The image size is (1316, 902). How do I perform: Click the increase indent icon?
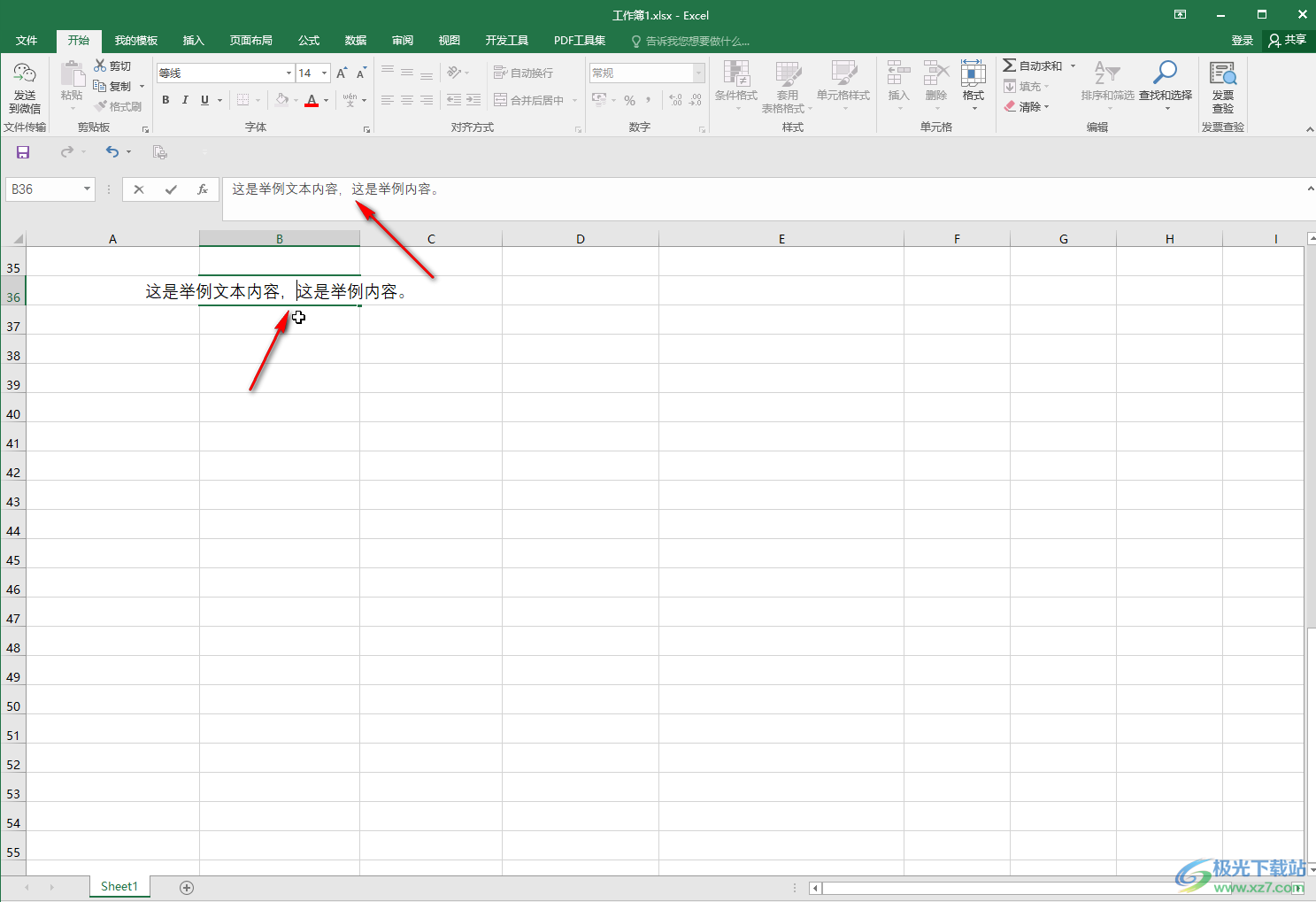click(x=473, y=100)
